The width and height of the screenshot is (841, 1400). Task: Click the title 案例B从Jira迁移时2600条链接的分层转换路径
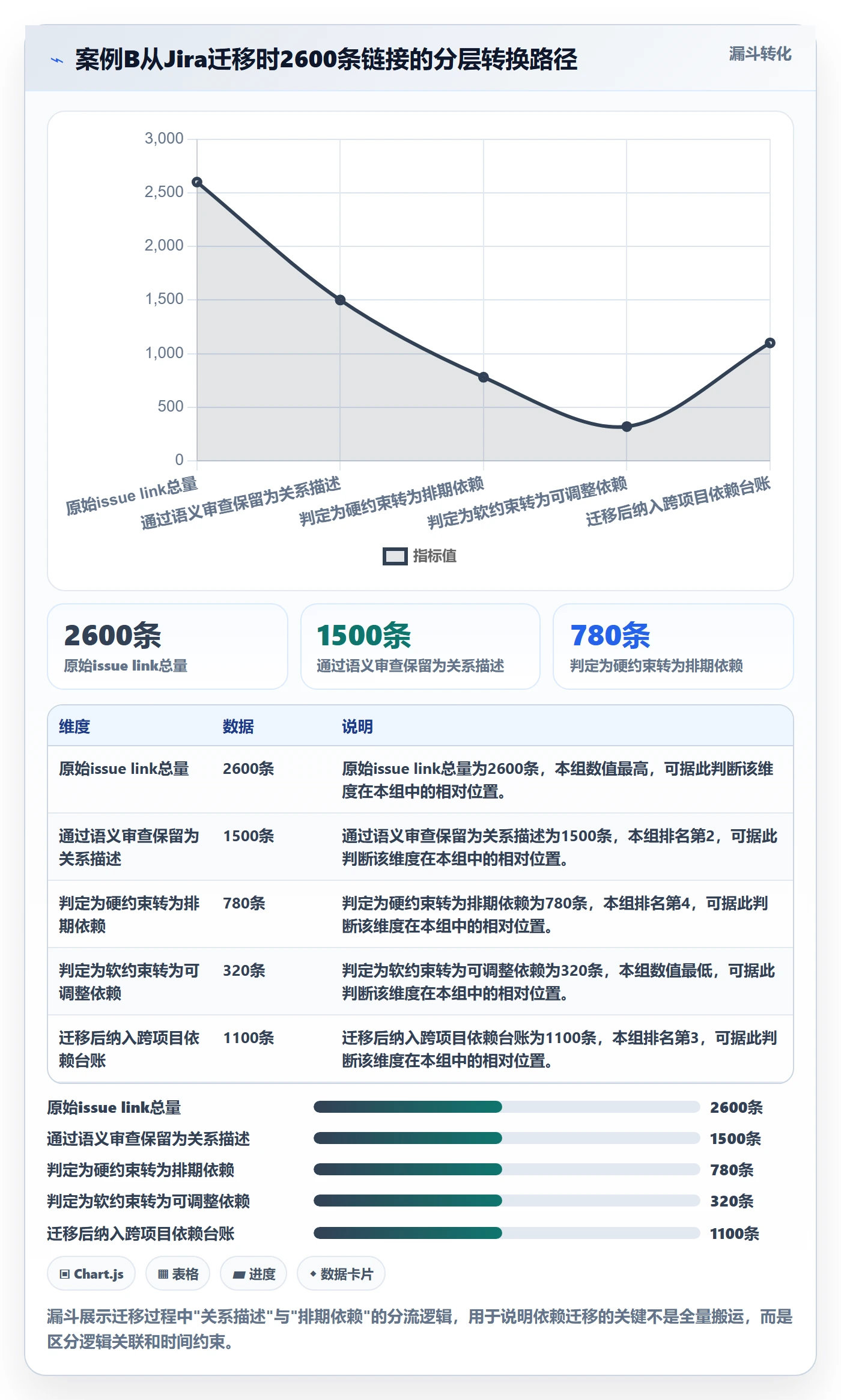point(326,59)
